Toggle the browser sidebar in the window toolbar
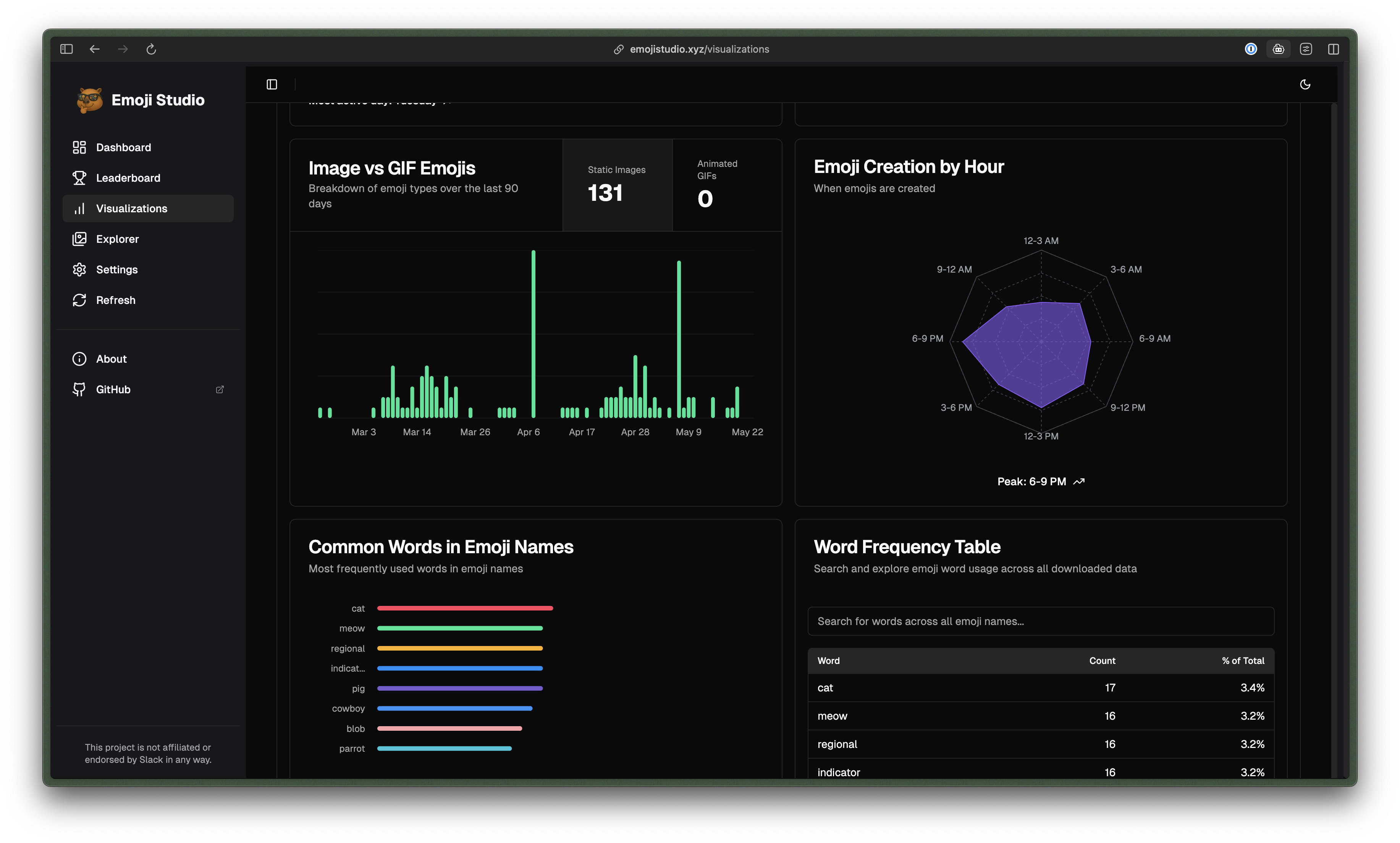 [66, 49]
